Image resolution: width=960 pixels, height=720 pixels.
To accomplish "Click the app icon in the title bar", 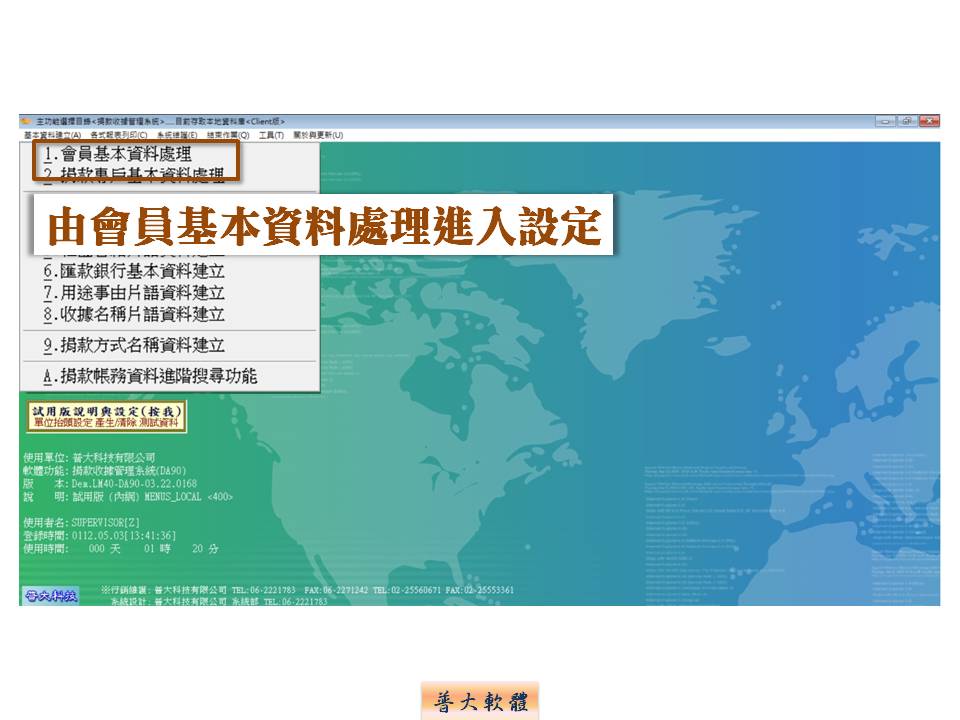I will 27,121.
